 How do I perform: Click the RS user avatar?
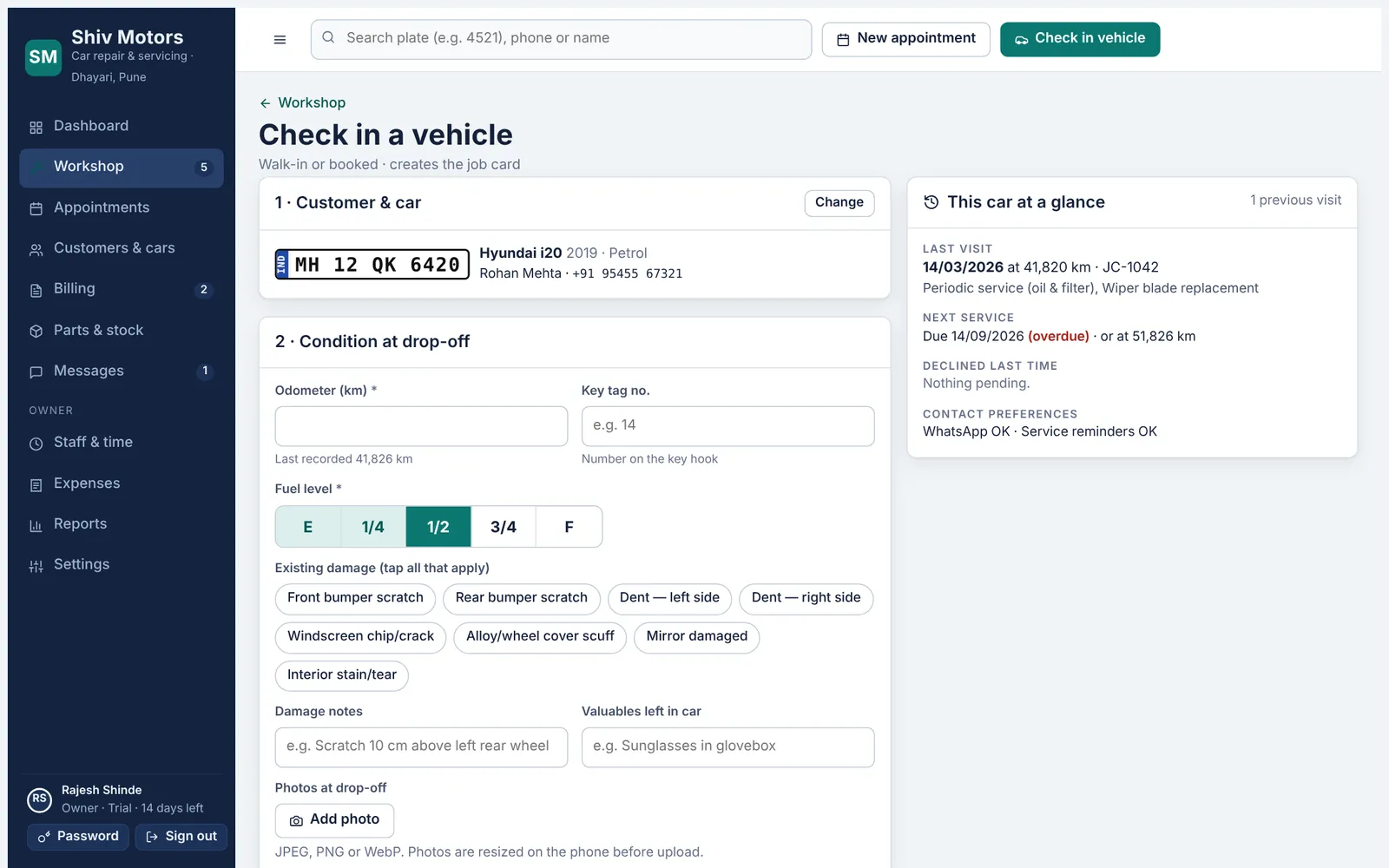coord(39,799)
